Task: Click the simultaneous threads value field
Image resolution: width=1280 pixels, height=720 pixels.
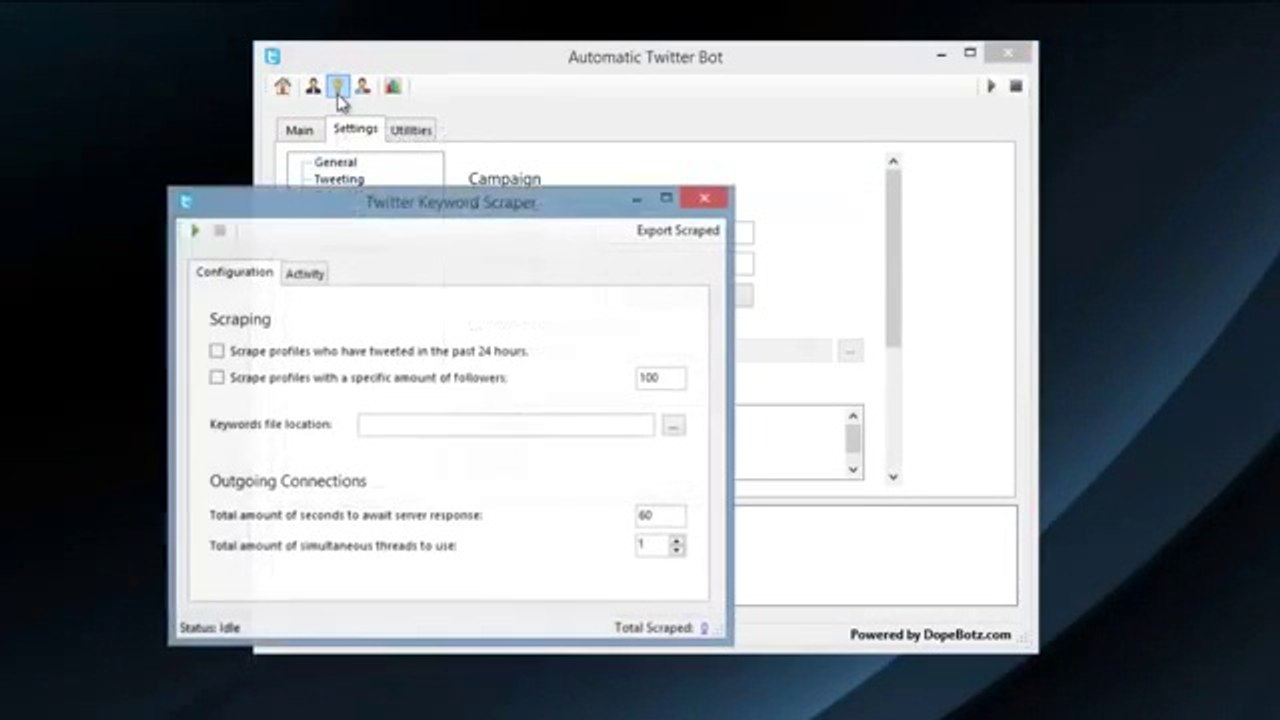Action: [x=652, y=545]
